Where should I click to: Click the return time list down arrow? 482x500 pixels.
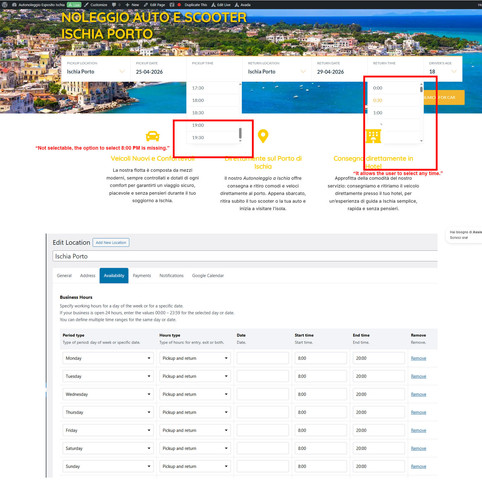[x=421, y=141]
